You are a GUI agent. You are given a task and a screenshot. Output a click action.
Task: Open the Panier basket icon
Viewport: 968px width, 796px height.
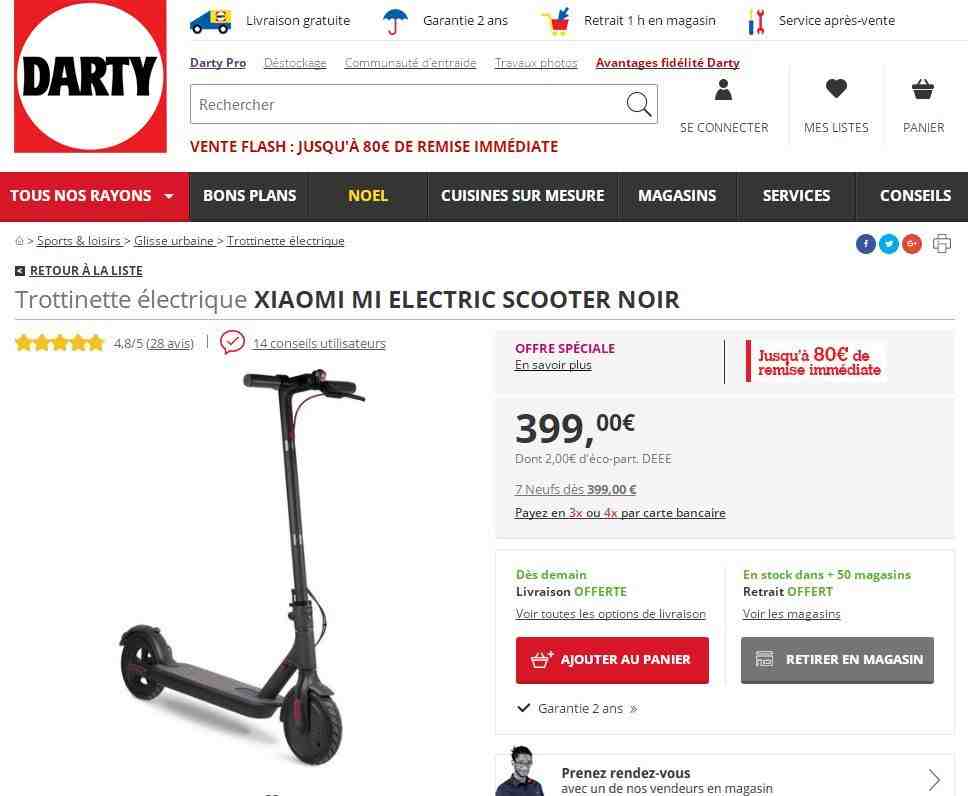pos(923,90)
